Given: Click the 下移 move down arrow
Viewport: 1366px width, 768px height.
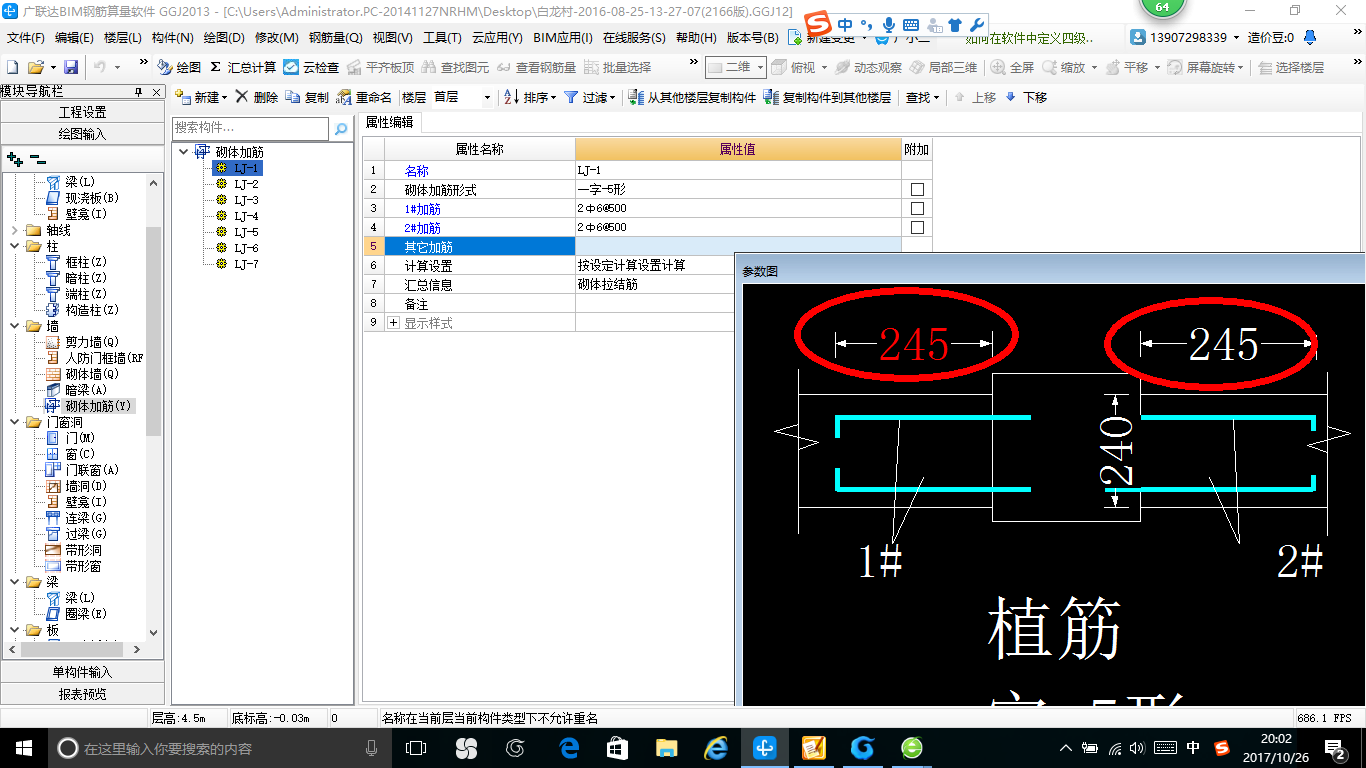Looking at the screenshot, I should tap(1026, 97).
